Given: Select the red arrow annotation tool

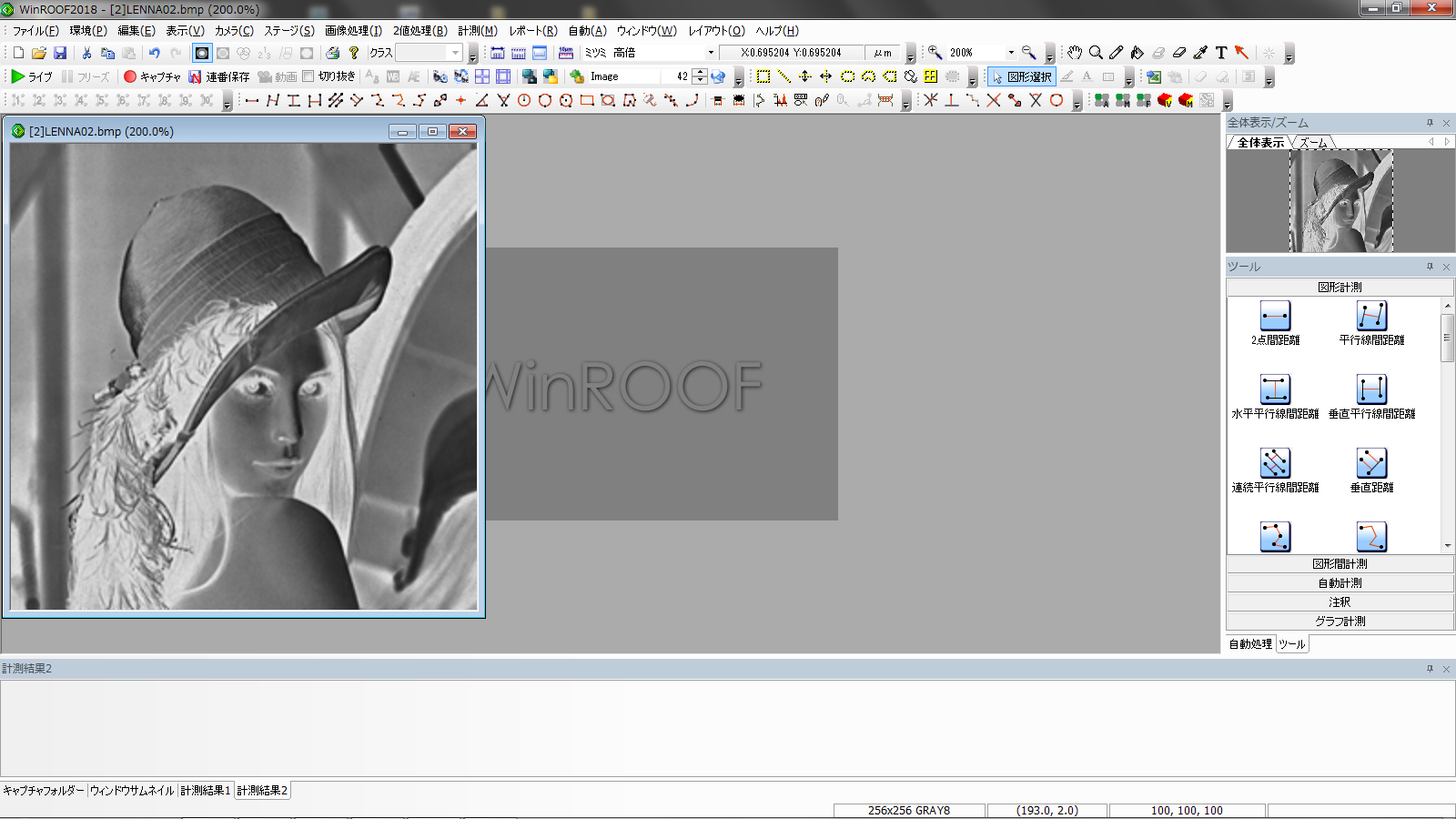Looking at the screenshot, I should point(1242,53).
